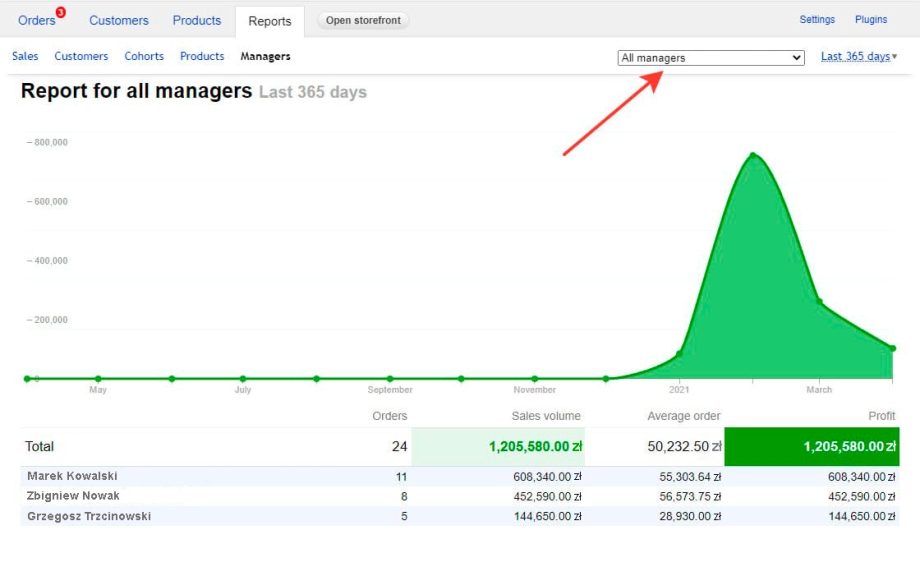Select the Marek Kowalski manager row

[x=72, y=476]
